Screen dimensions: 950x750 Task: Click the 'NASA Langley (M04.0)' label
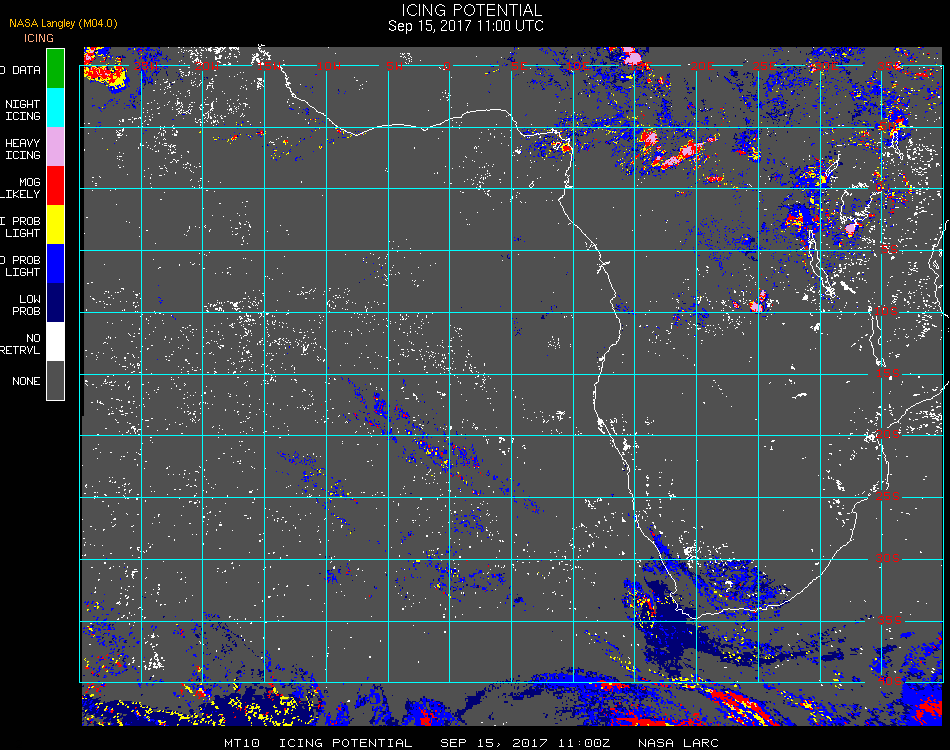(x=63, y=23)
